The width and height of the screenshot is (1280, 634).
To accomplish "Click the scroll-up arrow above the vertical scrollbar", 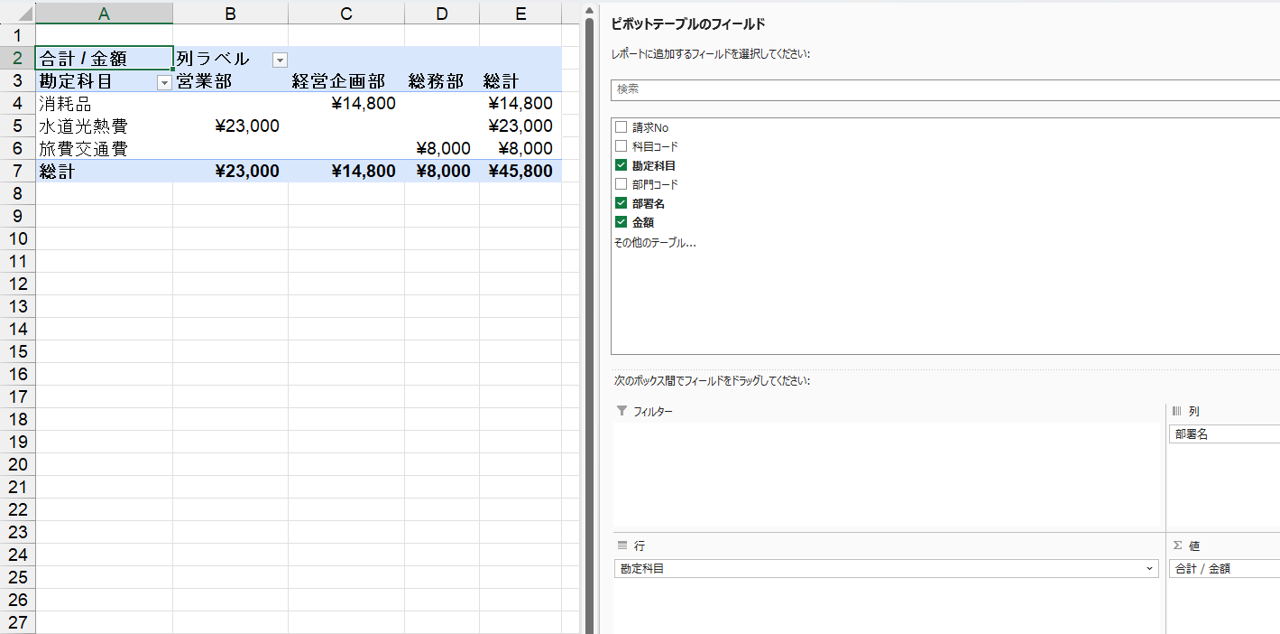I will 588,10.
